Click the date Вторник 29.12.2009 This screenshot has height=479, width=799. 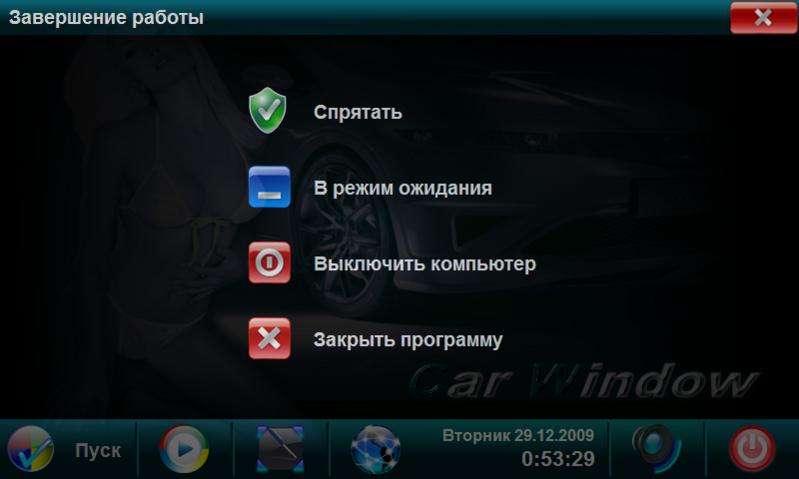pyautogui.click(x=518, y=436)
